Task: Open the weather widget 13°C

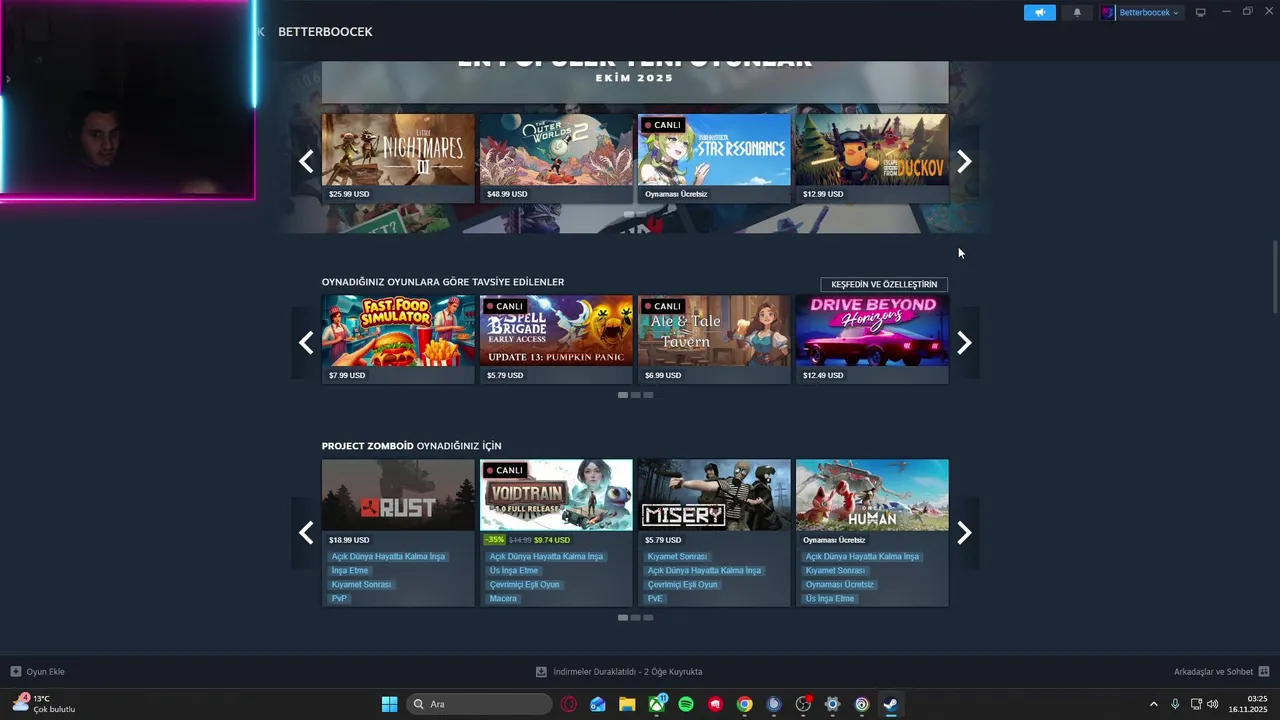Action: pos(43,704)
